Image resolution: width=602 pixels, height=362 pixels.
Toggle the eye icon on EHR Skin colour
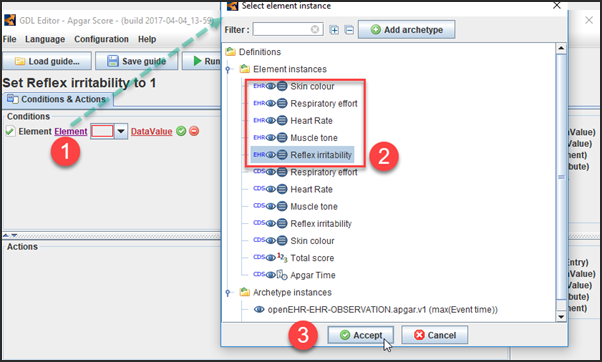271,86
